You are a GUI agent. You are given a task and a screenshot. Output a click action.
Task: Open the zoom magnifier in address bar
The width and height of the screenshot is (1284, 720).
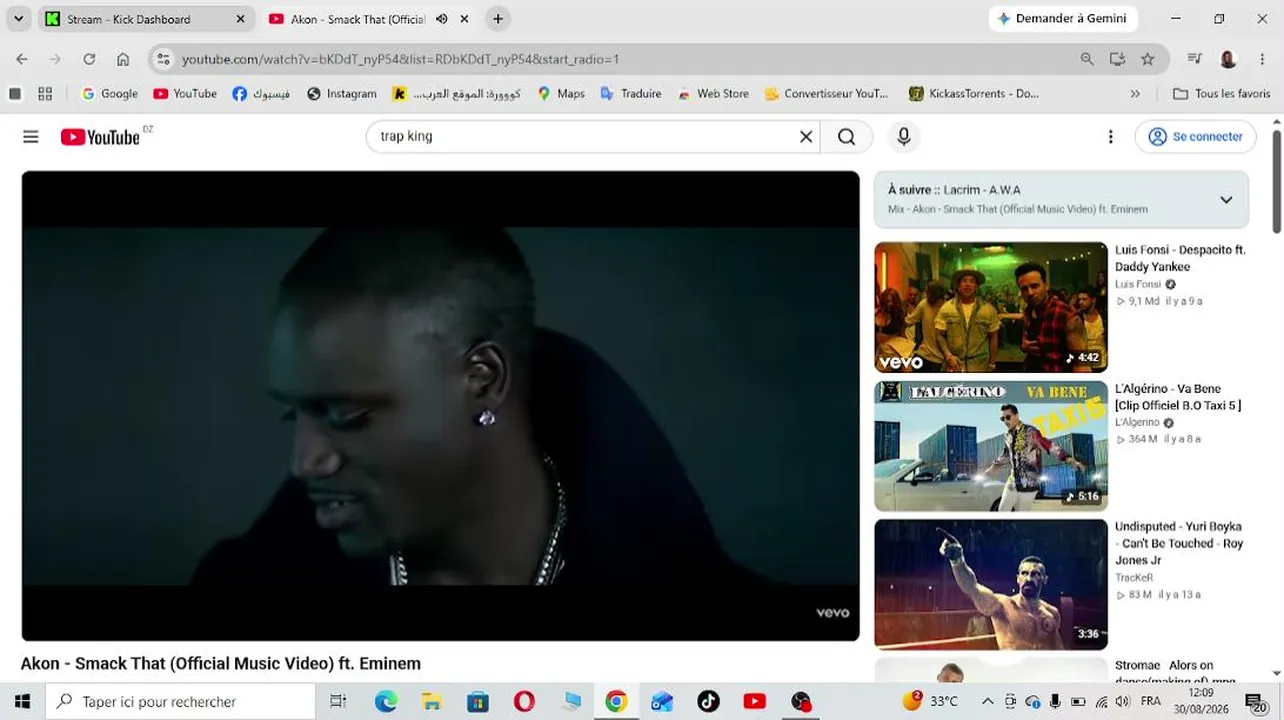click(1087, 59)
